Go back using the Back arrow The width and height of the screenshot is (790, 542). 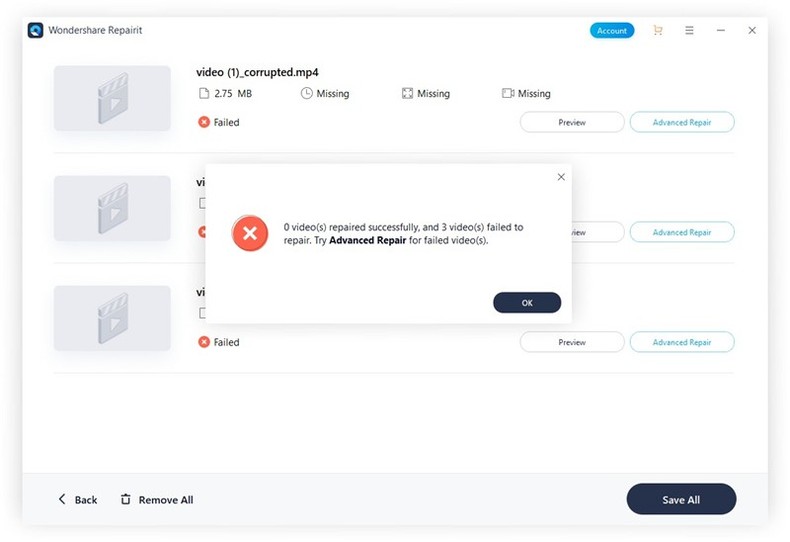pos(77,499)
